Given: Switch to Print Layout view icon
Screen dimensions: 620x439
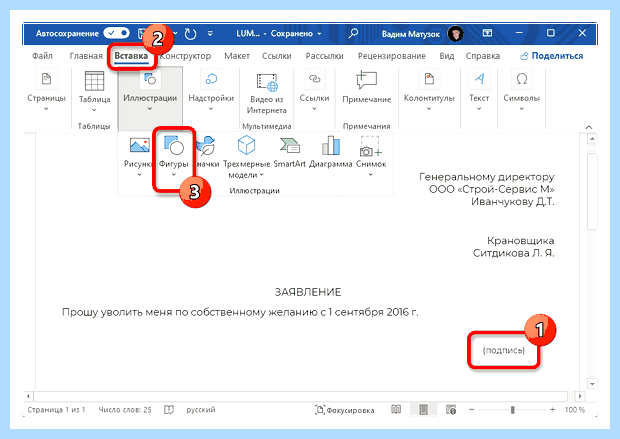Looking at the screenshot, I should pos(423,409).
